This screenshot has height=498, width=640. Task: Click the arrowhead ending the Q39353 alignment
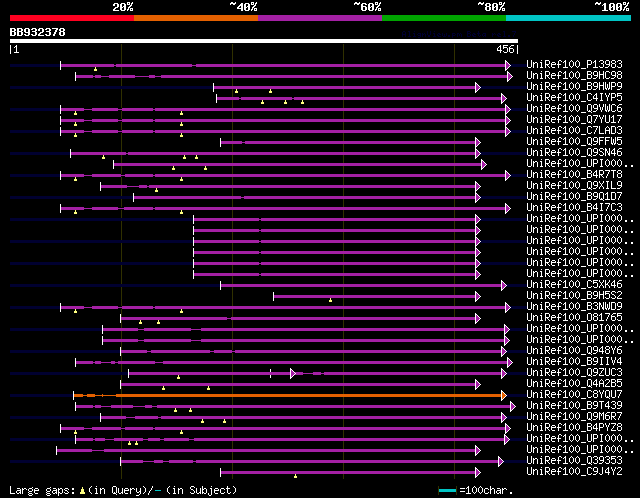click(501, 462)
